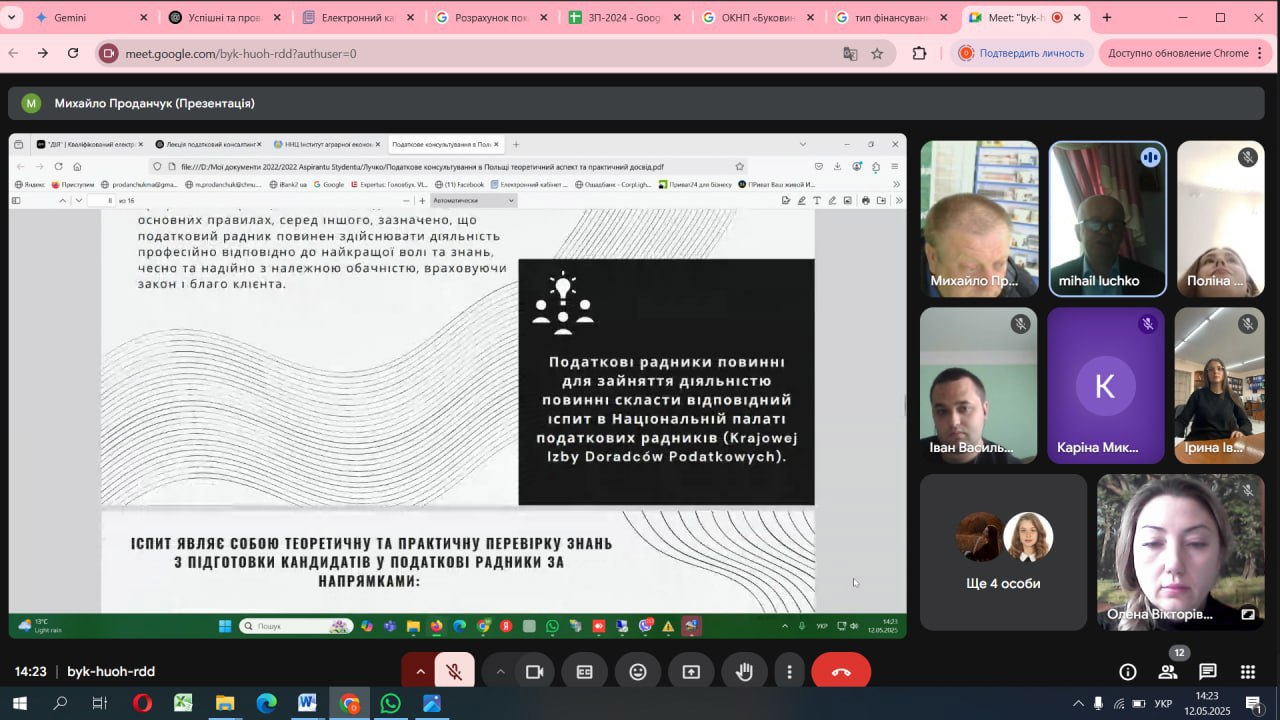Open Михайло Проданчук's video tile
Viewport: 1280px width, 720px height.
(x=979, y=219)
